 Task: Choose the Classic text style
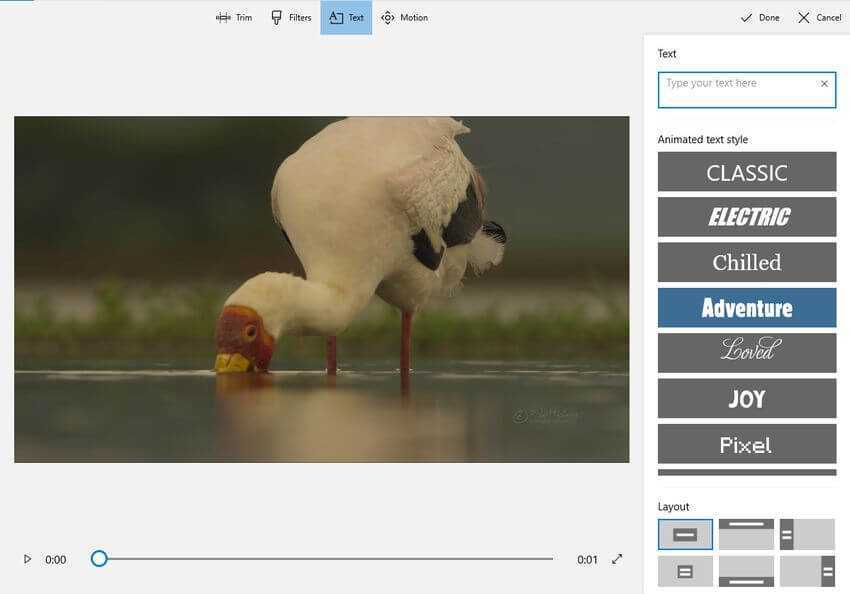coord(747,172)
